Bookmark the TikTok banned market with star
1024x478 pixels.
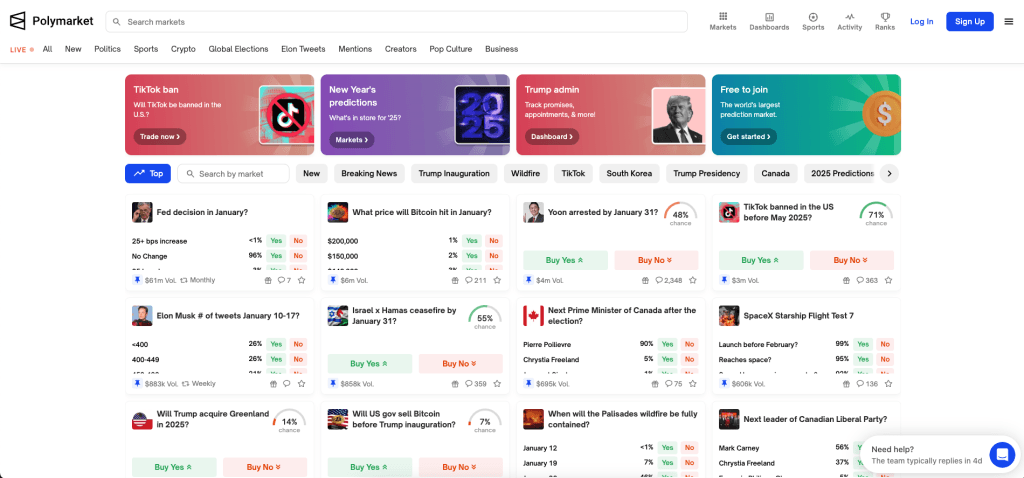[888, 281]
